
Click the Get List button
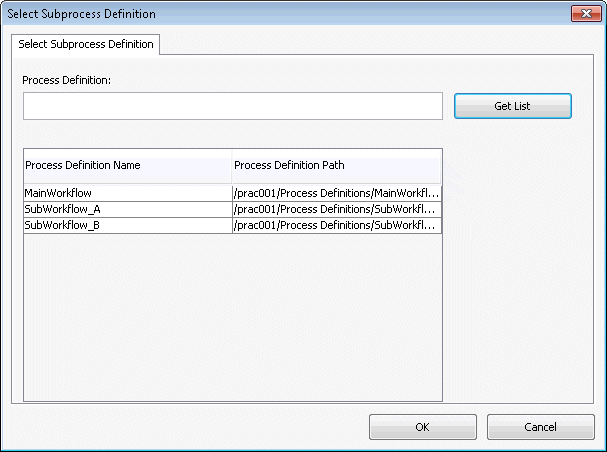click(513, 106)
